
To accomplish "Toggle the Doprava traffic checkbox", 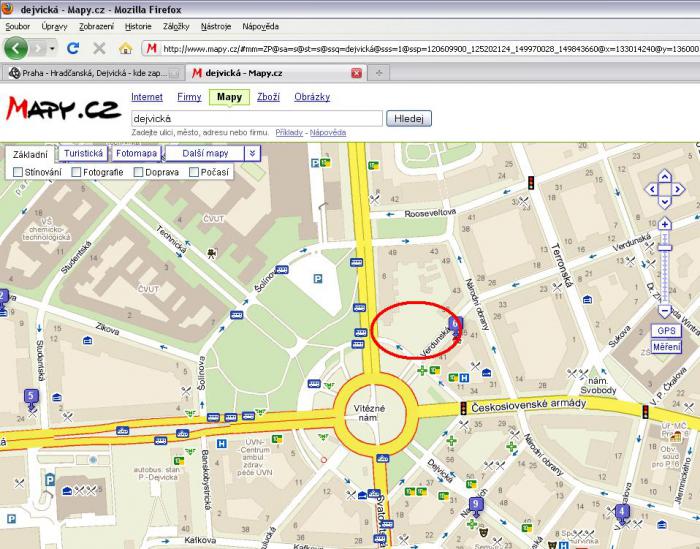I will click(136, 172).
